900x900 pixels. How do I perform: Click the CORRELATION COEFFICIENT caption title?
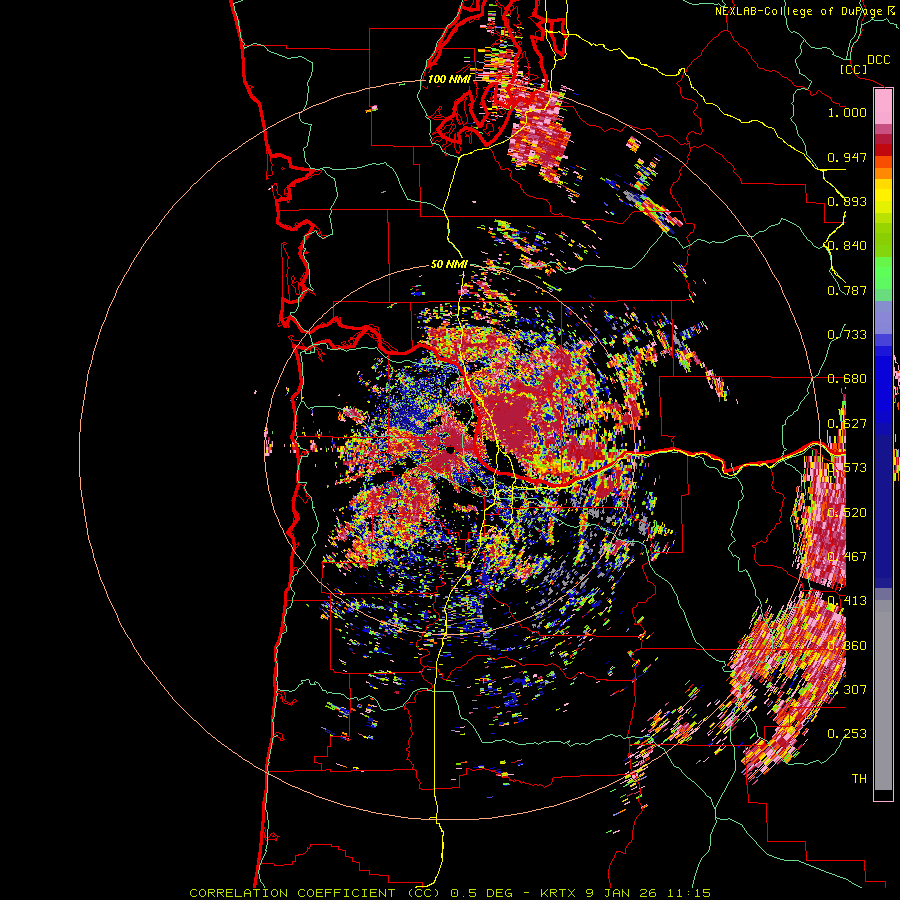(x=292, y=893)
